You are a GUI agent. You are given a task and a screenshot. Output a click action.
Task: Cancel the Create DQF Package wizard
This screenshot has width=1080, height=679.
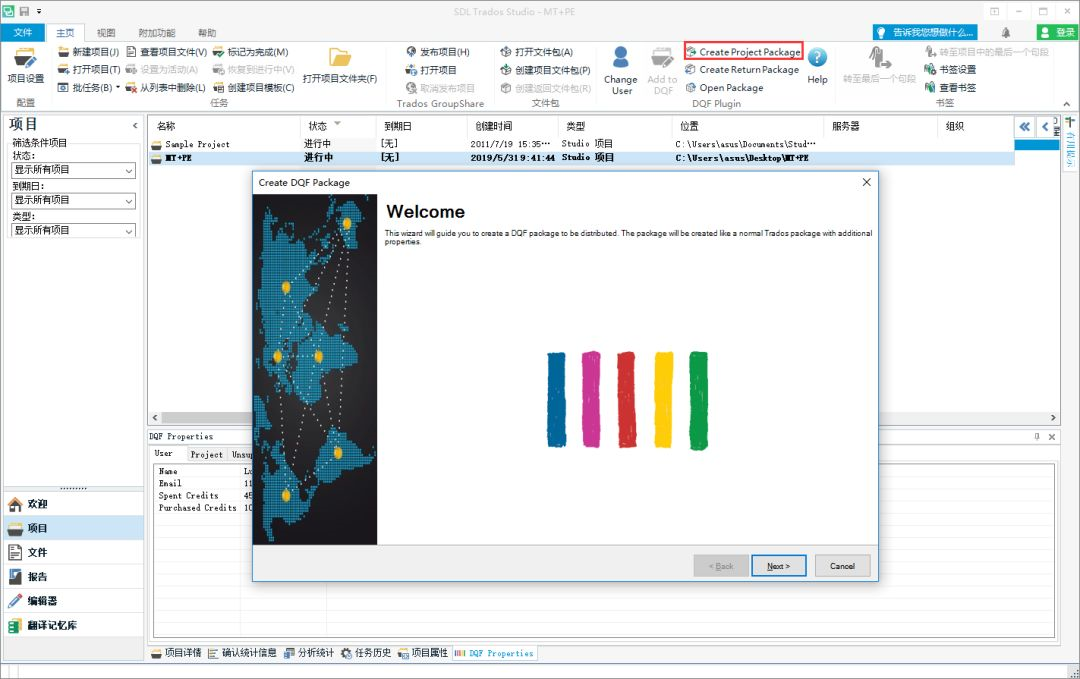tap(842, 565)
